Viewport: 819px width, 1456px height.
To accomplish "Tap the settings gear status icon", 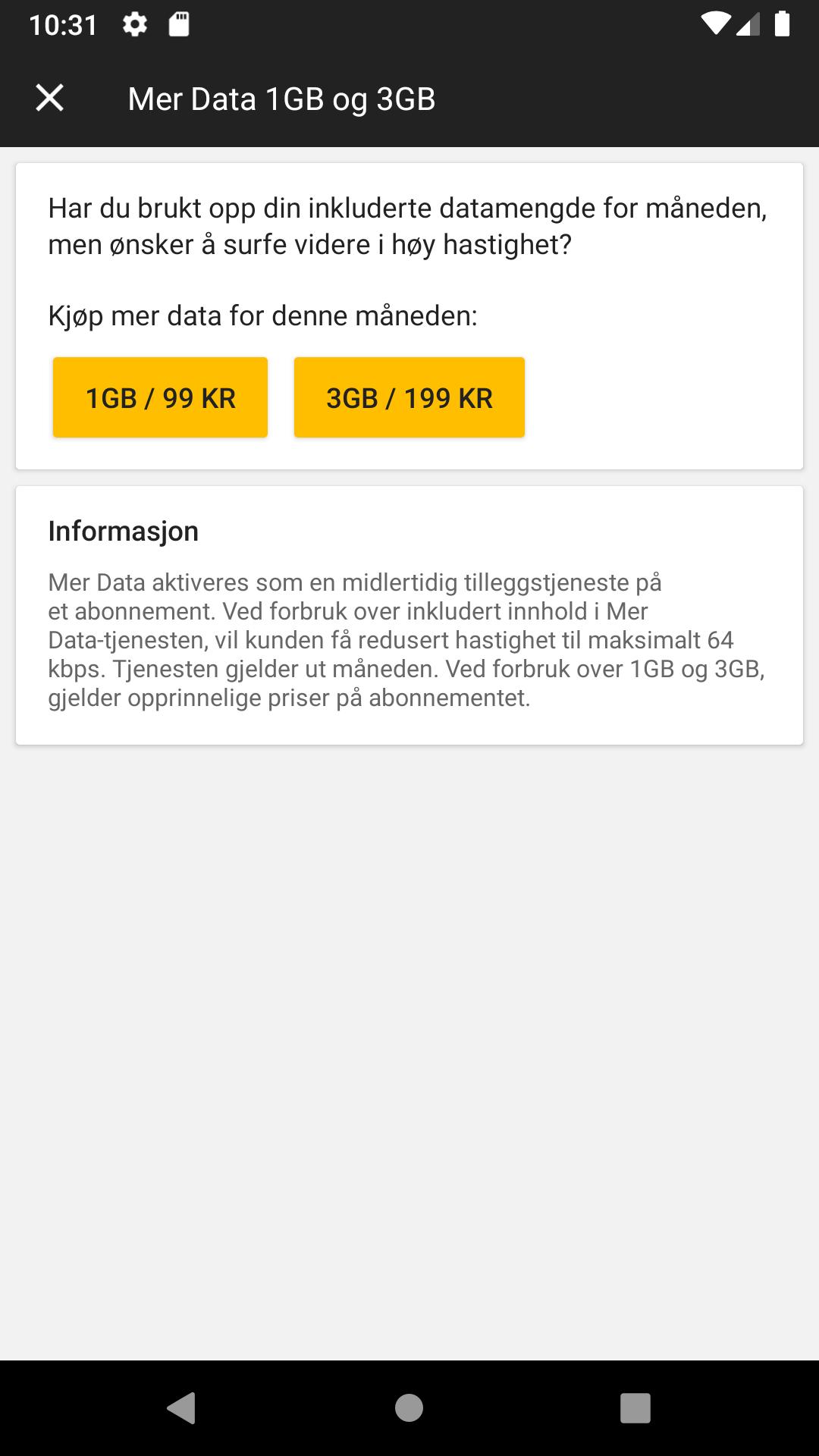I will tap(135, 24).
